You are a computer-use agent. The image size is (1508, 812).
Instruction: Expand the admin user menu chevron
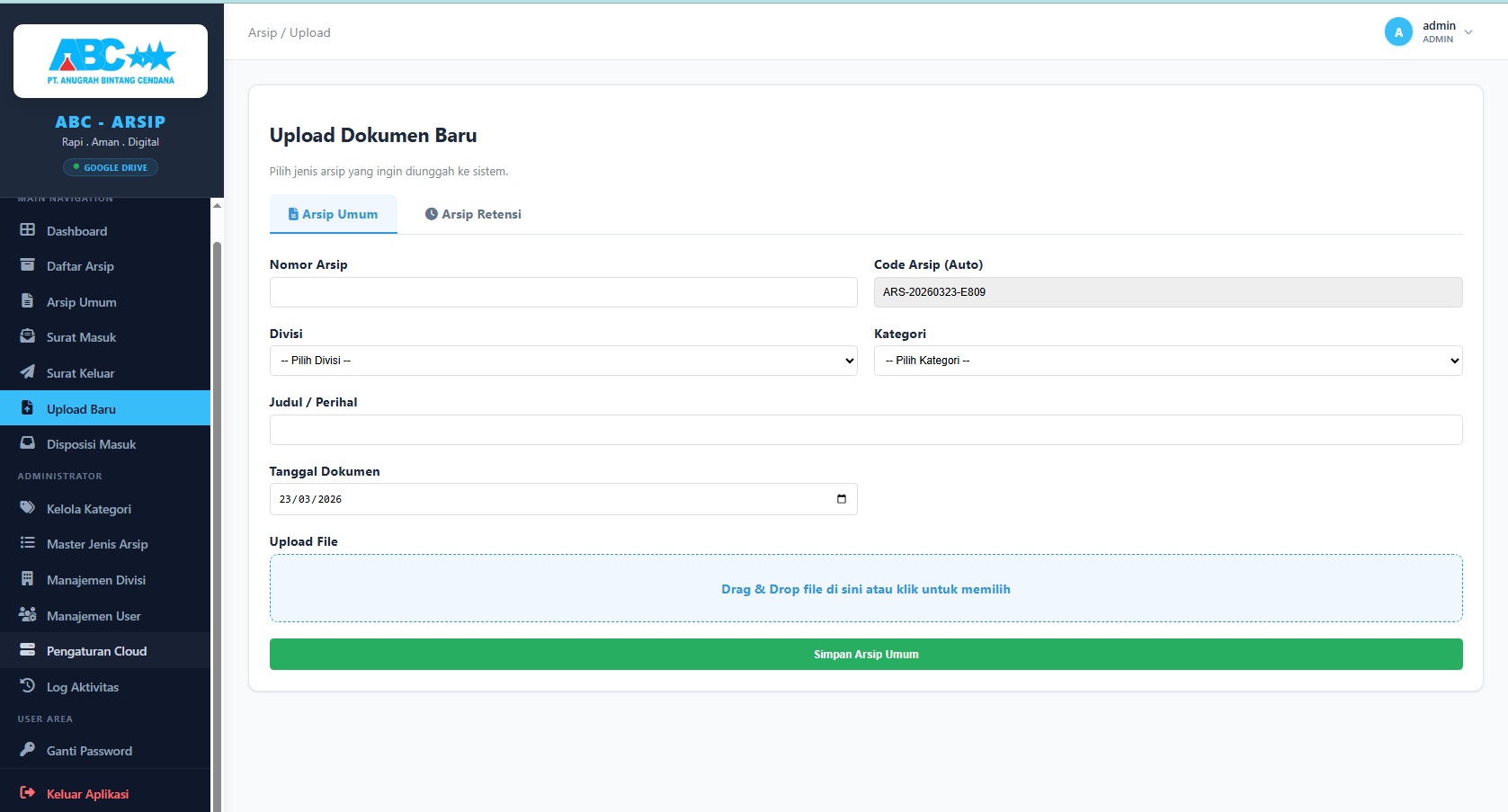[x=1468, y=32]
